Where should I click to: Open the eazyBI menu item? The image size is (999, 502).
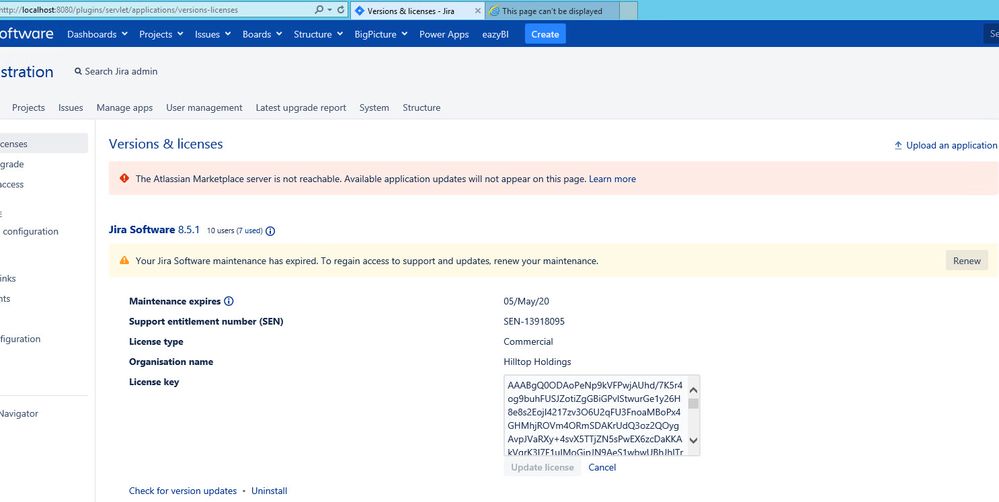pyautogui.click(x=495, y=34)
